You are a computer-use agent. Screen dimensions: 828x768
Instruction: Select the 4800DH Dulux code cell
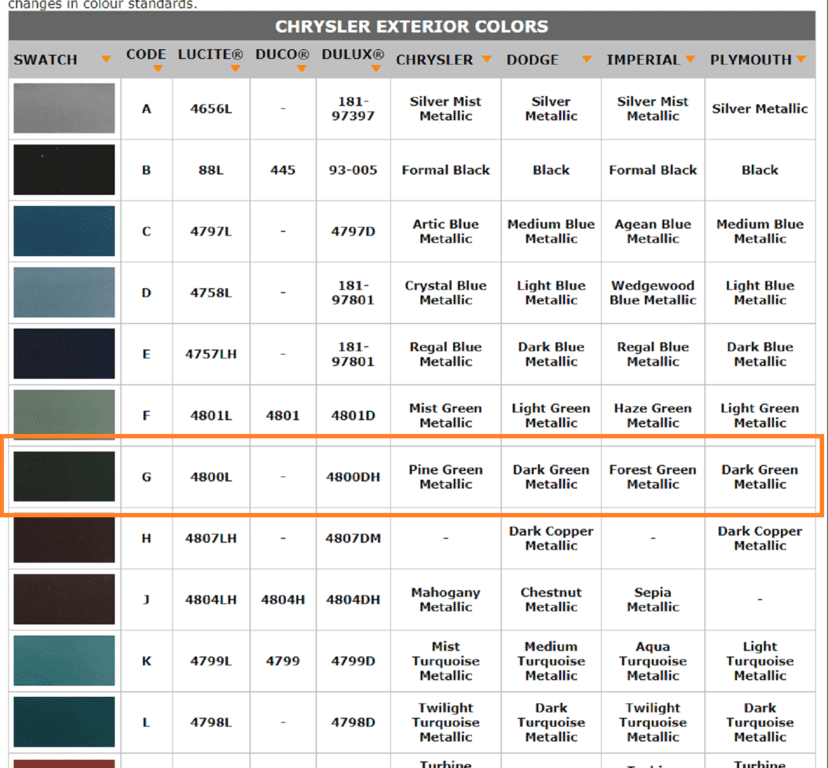click(353, 477)
